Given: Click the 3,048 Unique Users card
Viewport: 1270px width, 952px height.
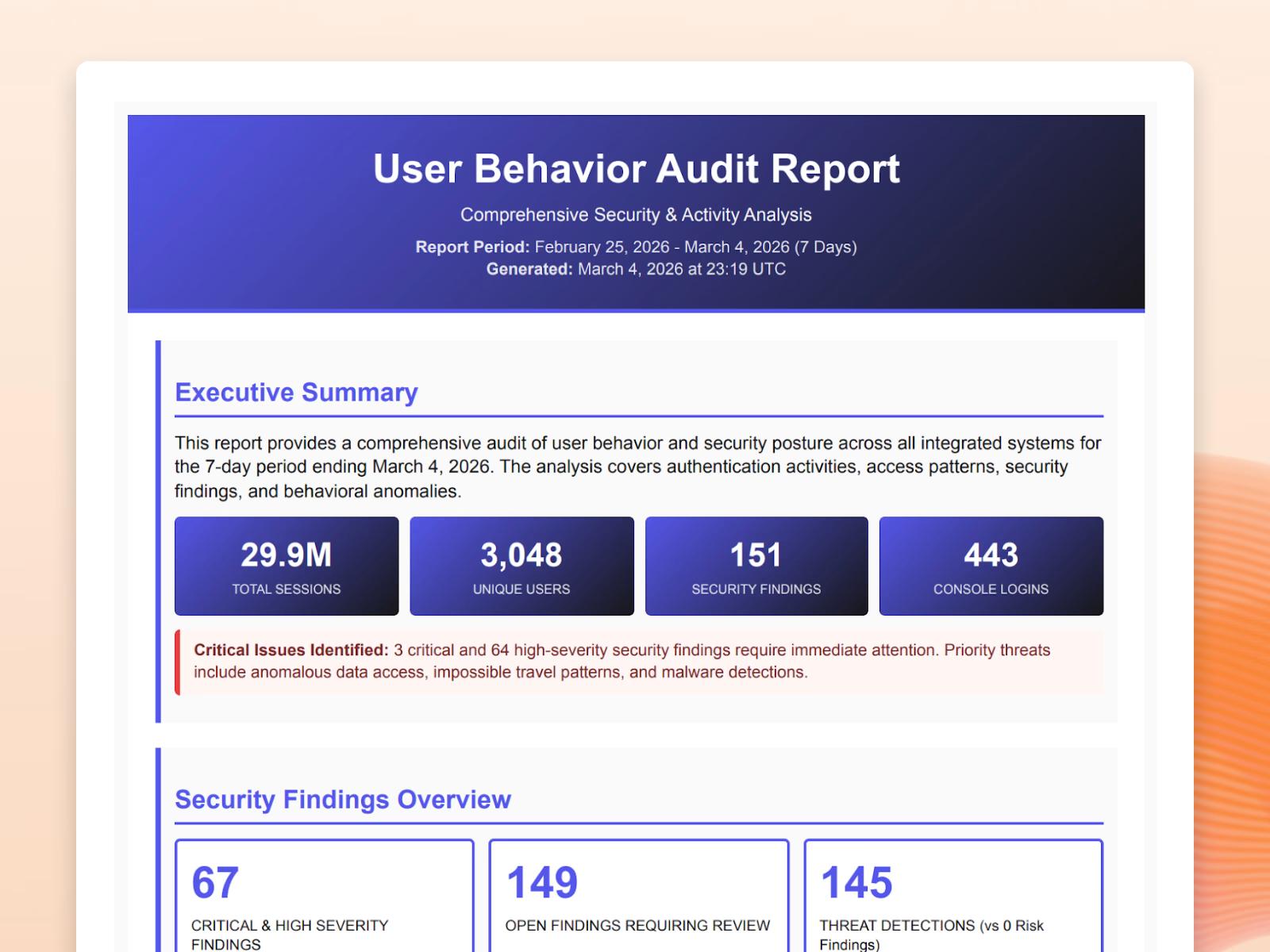Looking at the screenshot, I should tap(521, 566).
